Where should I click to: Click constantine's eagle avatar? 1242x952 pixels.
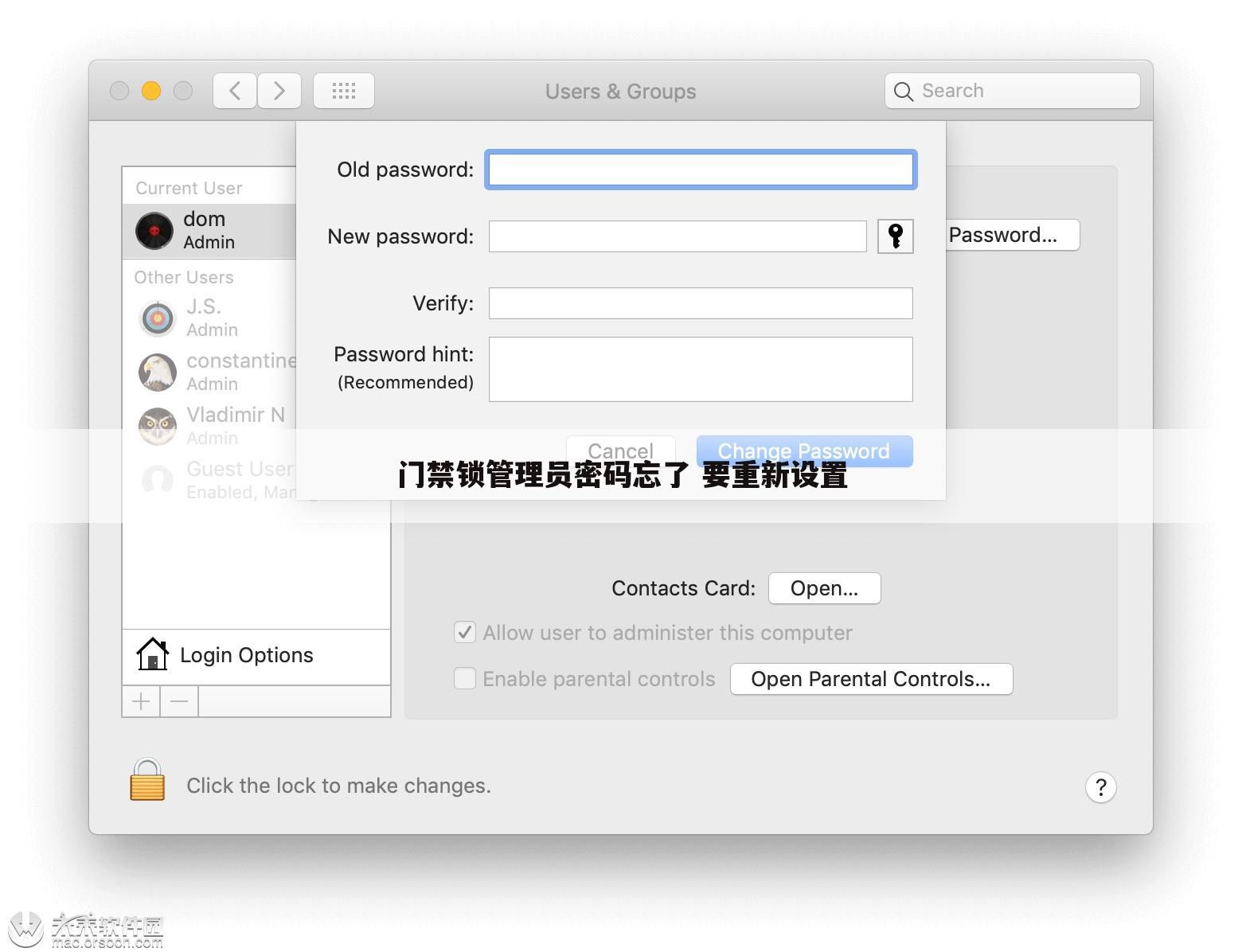point(158,373)
